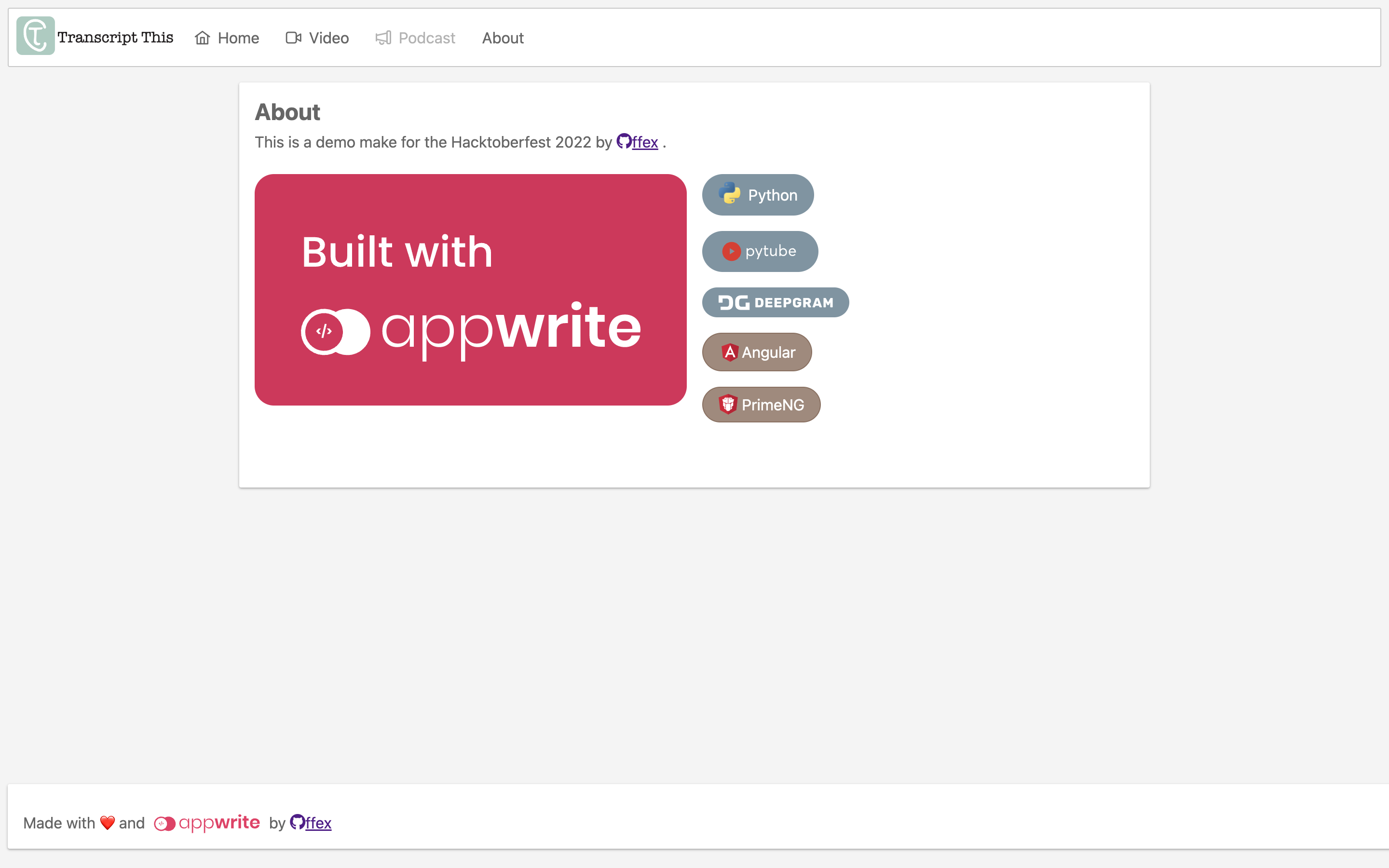Go to the About menu item

click(x=502, y=38)
